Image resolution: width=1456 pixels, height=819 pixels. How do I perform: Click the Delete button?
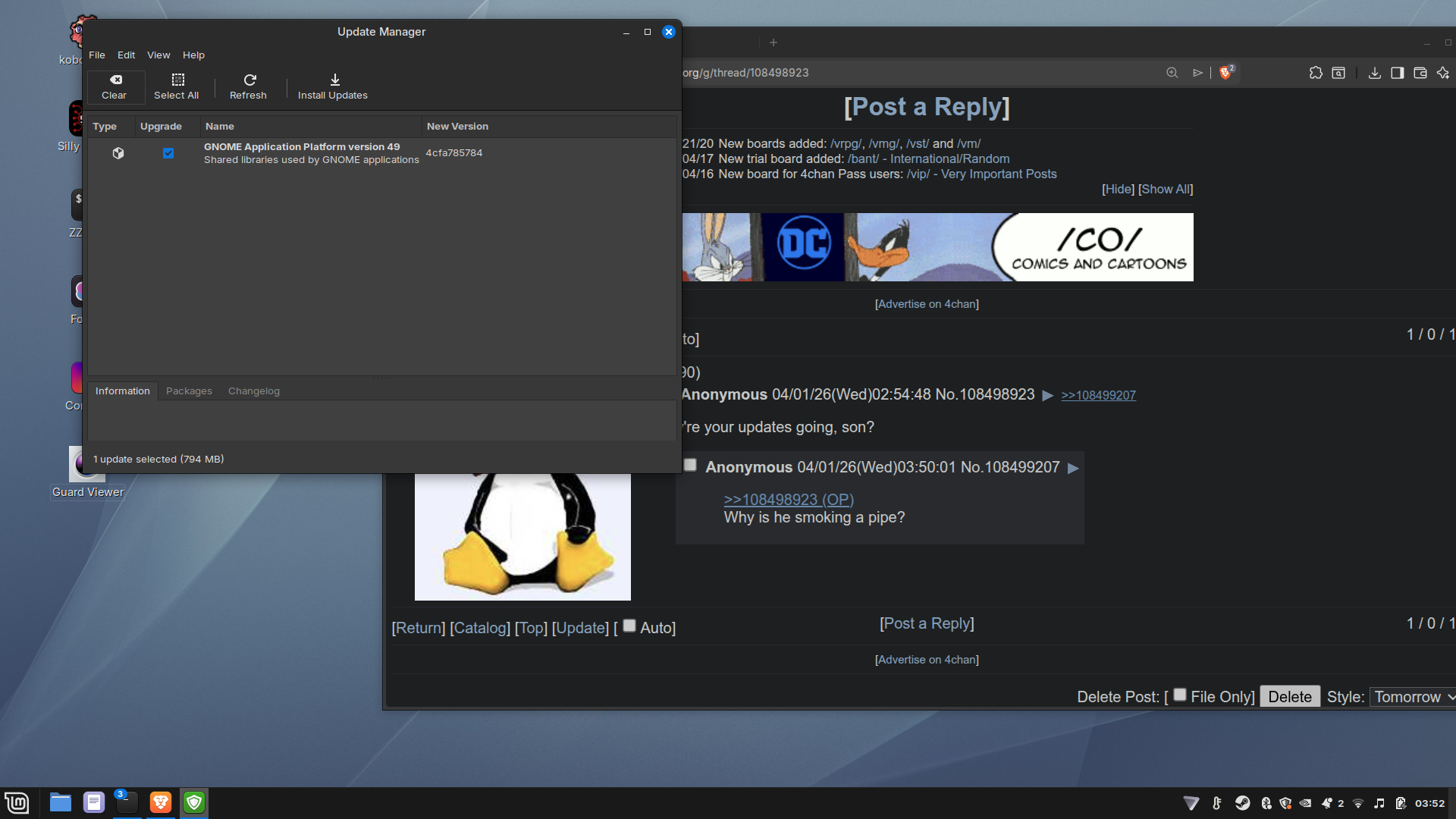(x=1290, y=697)
